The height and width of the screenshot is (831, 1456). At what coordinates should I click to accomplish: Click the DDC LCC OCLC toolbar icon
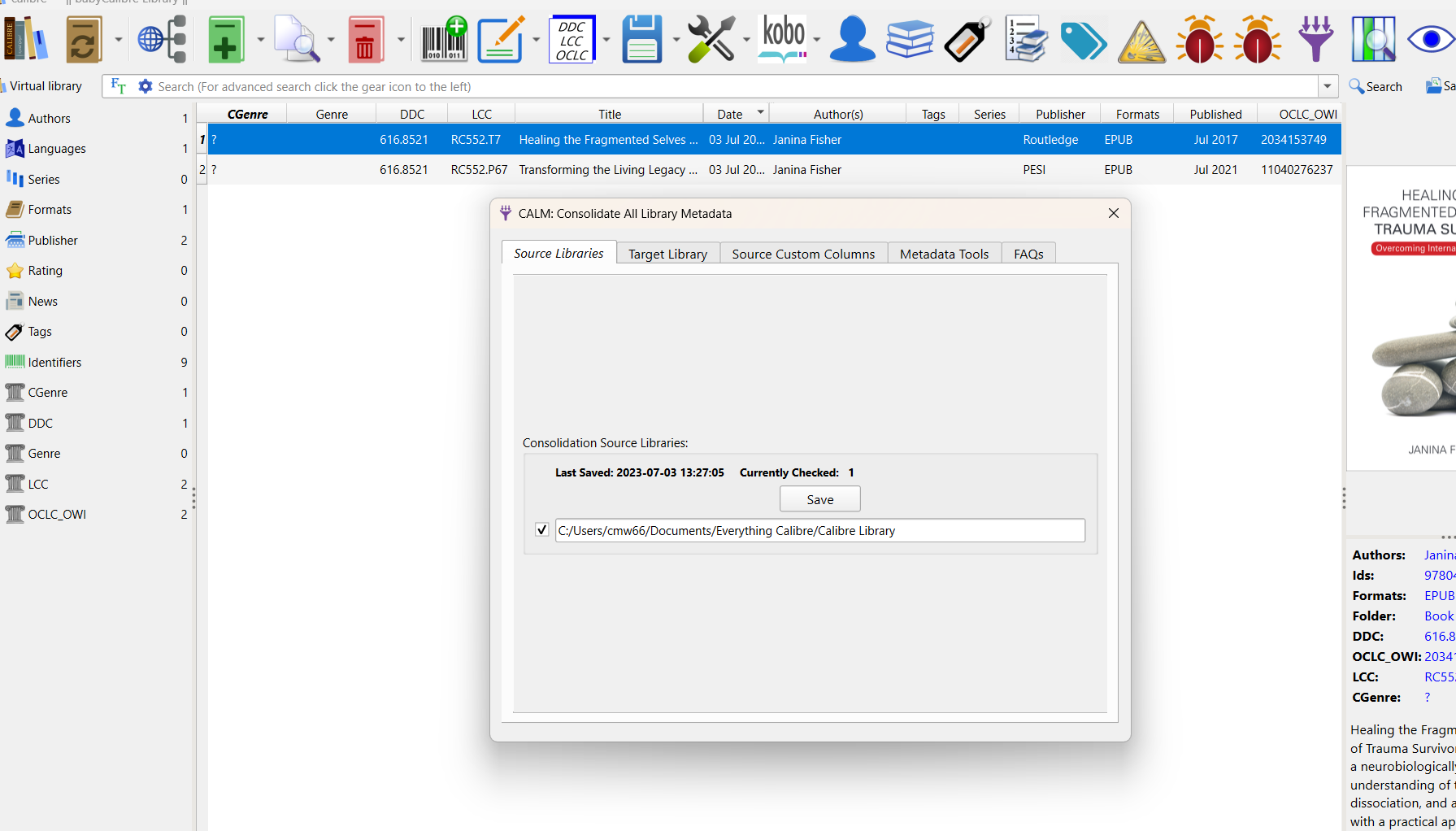click(x=572, y=39)
